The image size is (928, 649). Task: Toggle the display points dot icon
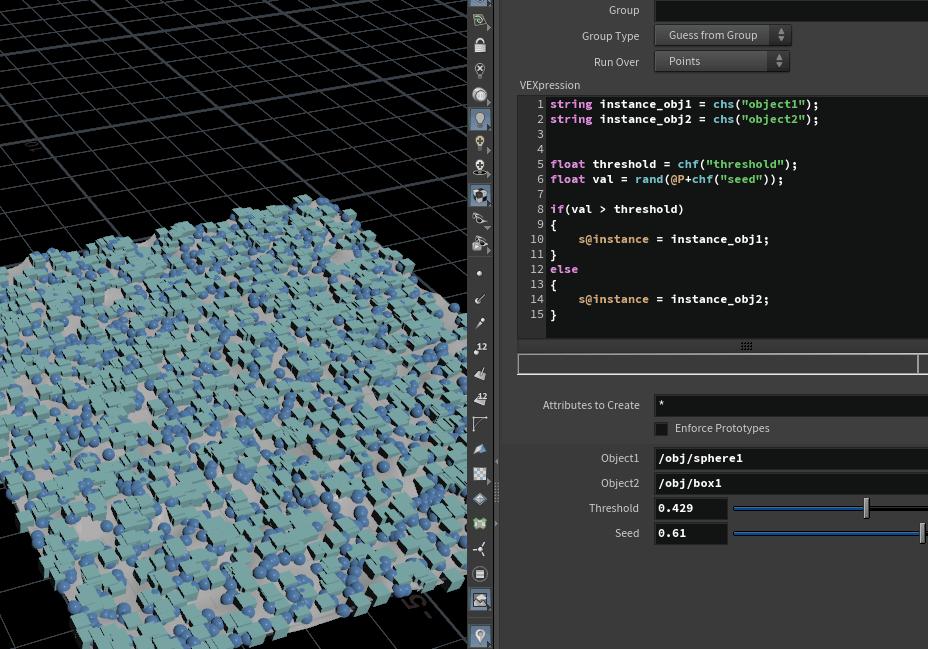pos(480,273)
